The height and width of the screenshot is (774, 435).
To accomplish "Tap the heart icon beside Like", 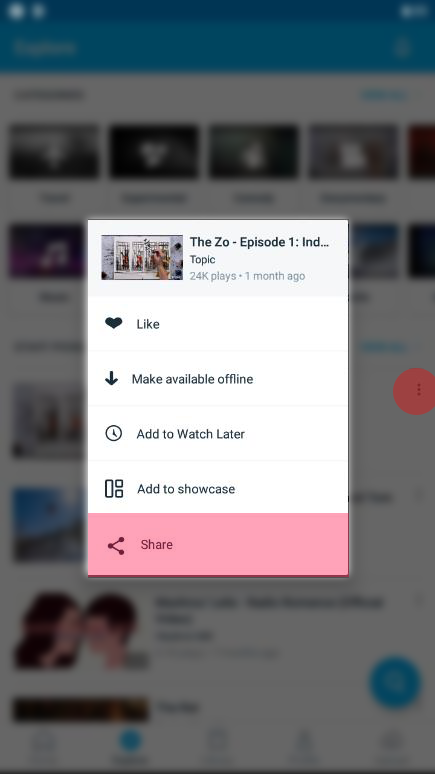I will pos(114,324).
